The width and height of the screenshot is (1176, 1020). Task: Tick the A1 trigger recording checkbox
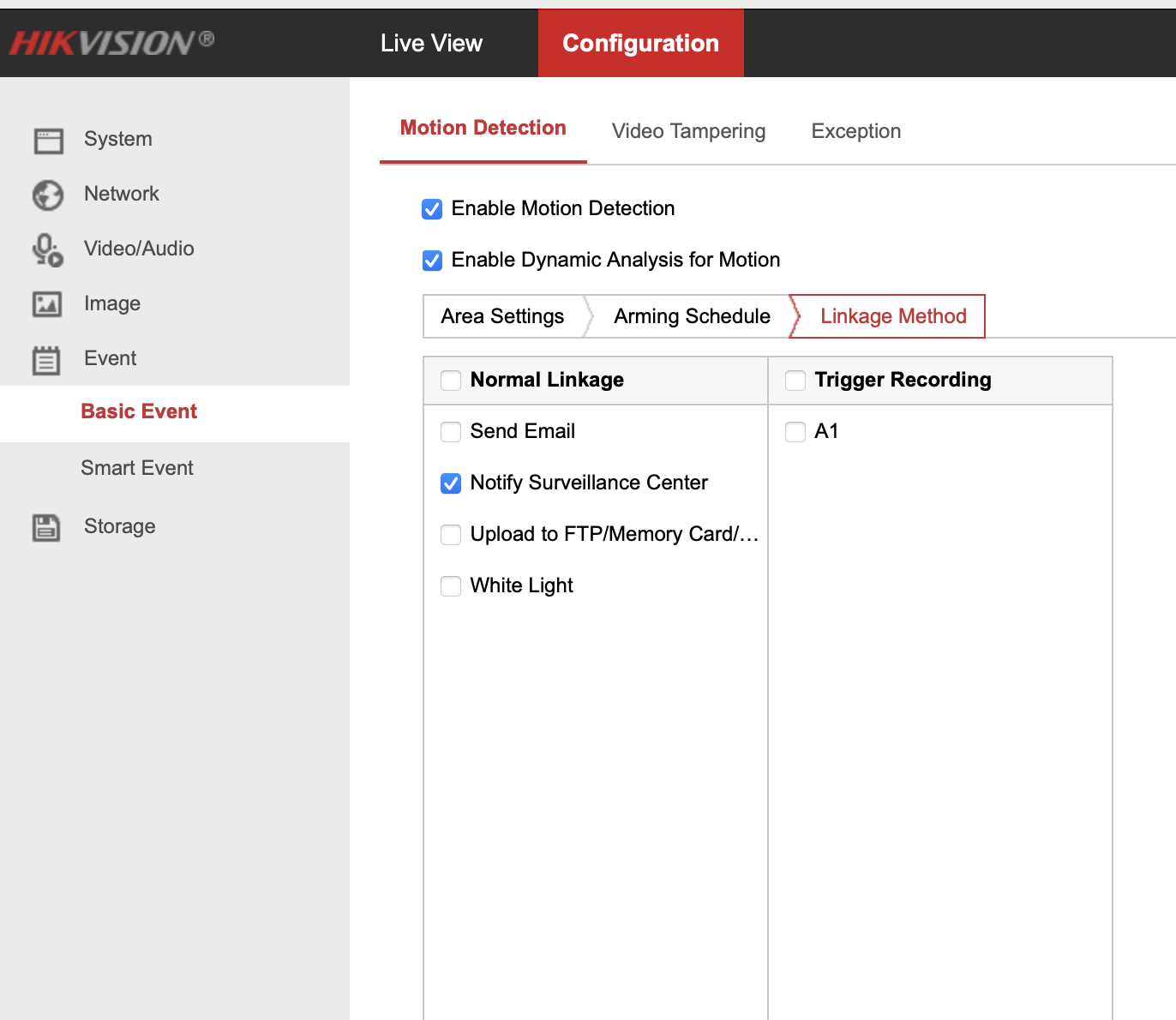click(795, 432)
